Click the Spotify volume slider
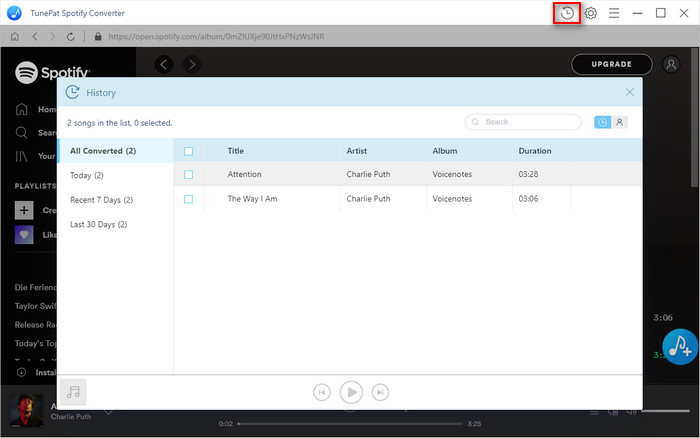The image size is (700, 438). pyautogui.click(x=666, y=411)
